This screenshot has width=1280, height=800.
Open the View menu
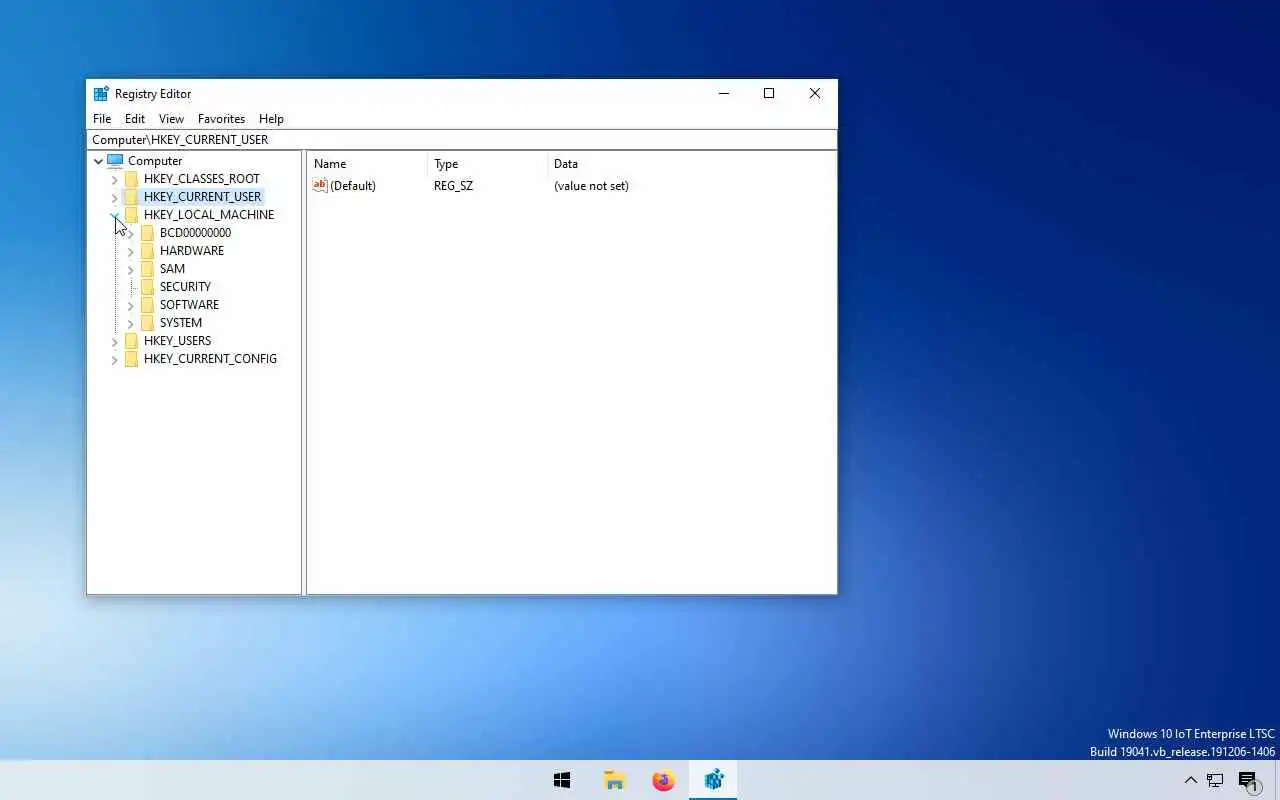(x=171, y=118)
